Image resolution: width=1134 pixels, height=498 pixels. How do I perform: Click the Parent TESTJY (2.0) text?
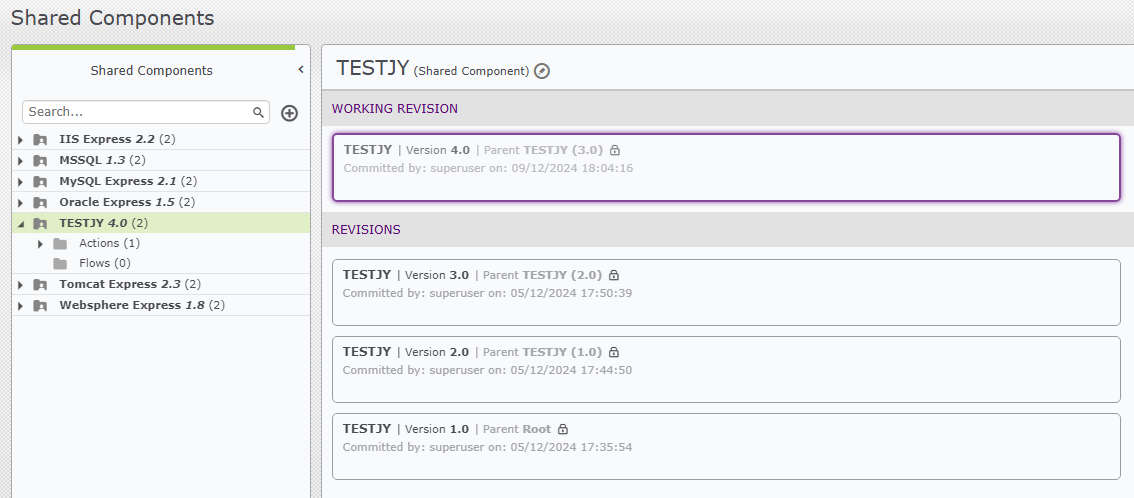tap(542, 275)
